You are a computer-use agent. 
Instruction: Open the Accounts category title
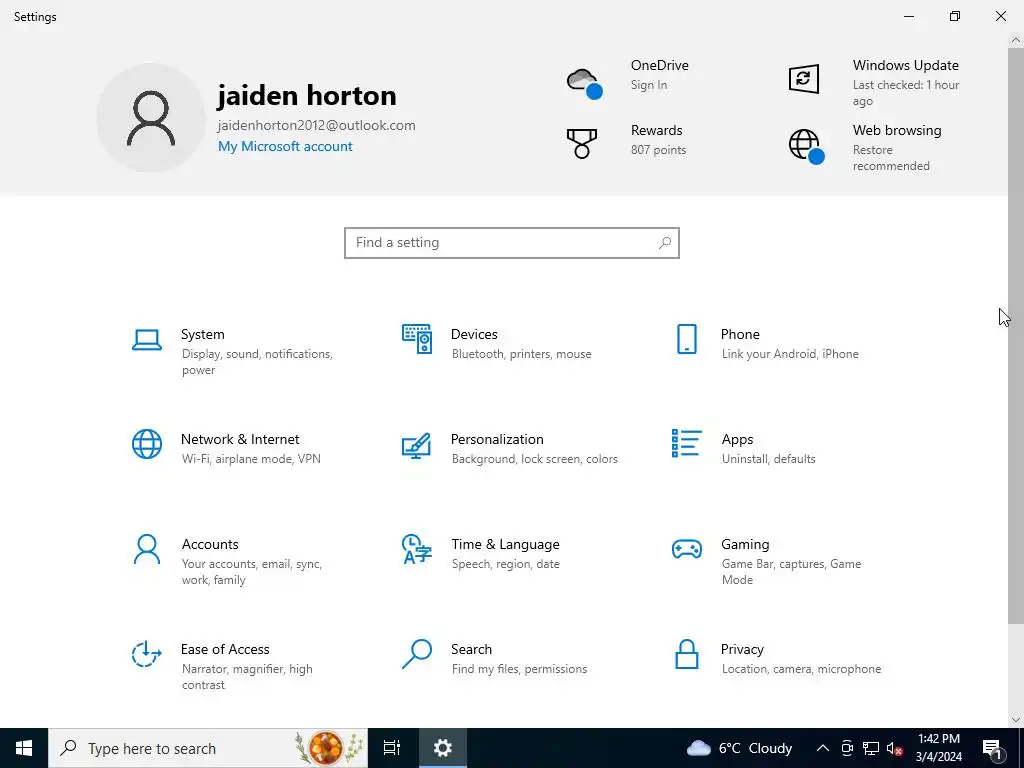(x=210, y=544)
